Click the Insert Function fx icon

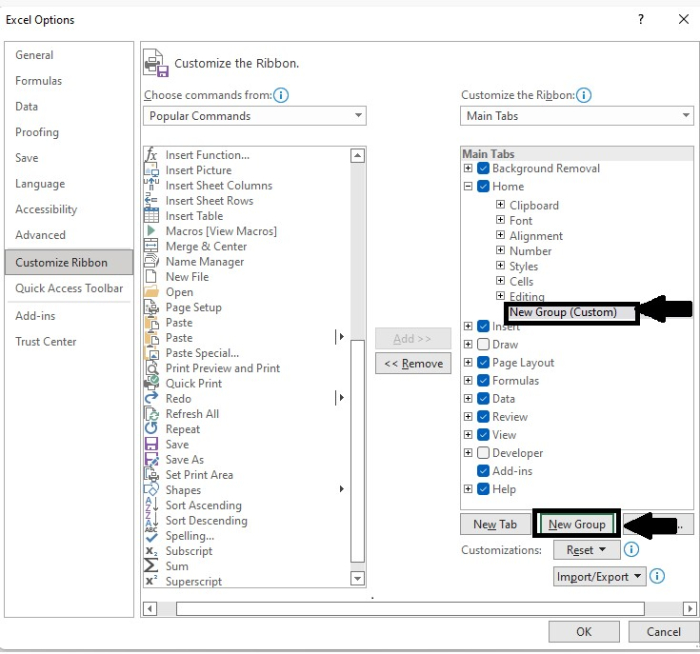pos(151,155)
